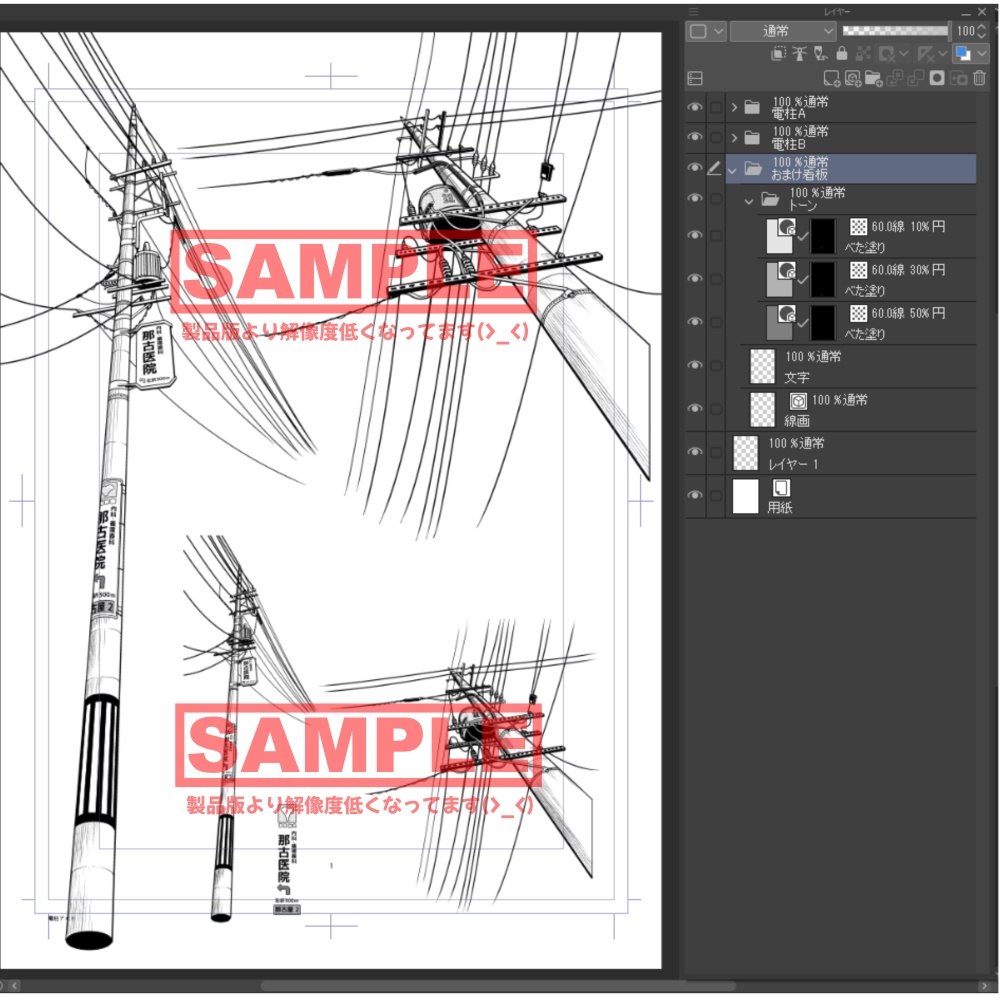This screenshot has height=1000, width=1000.
Task: Expand the 電柱A folder
Action: click(734, 107)
